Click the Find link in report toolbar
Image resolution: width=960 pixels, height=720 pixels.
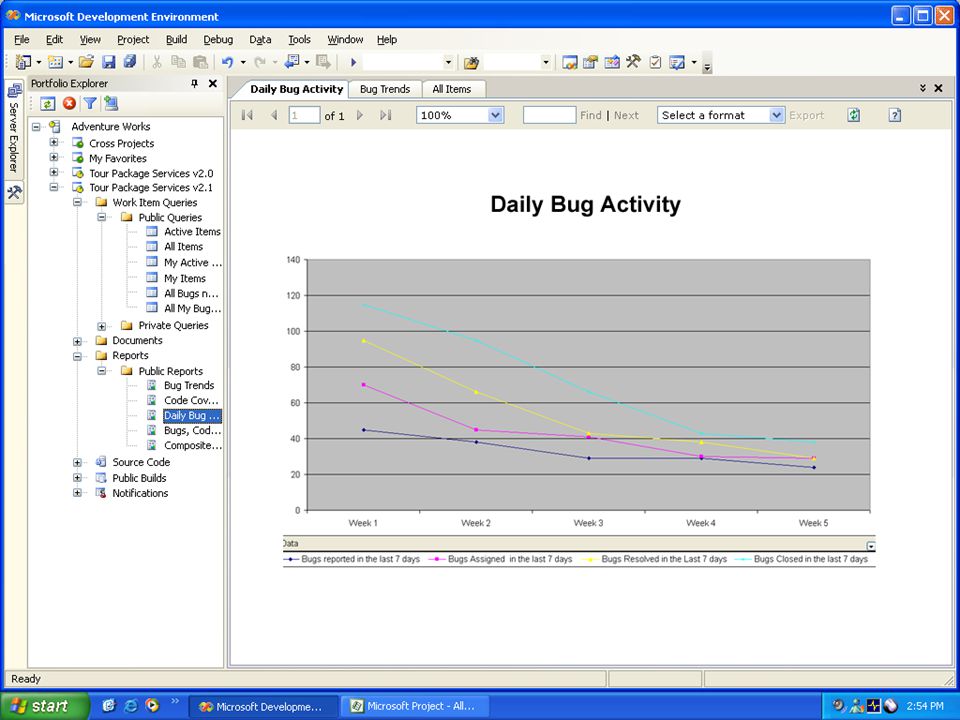591,115
